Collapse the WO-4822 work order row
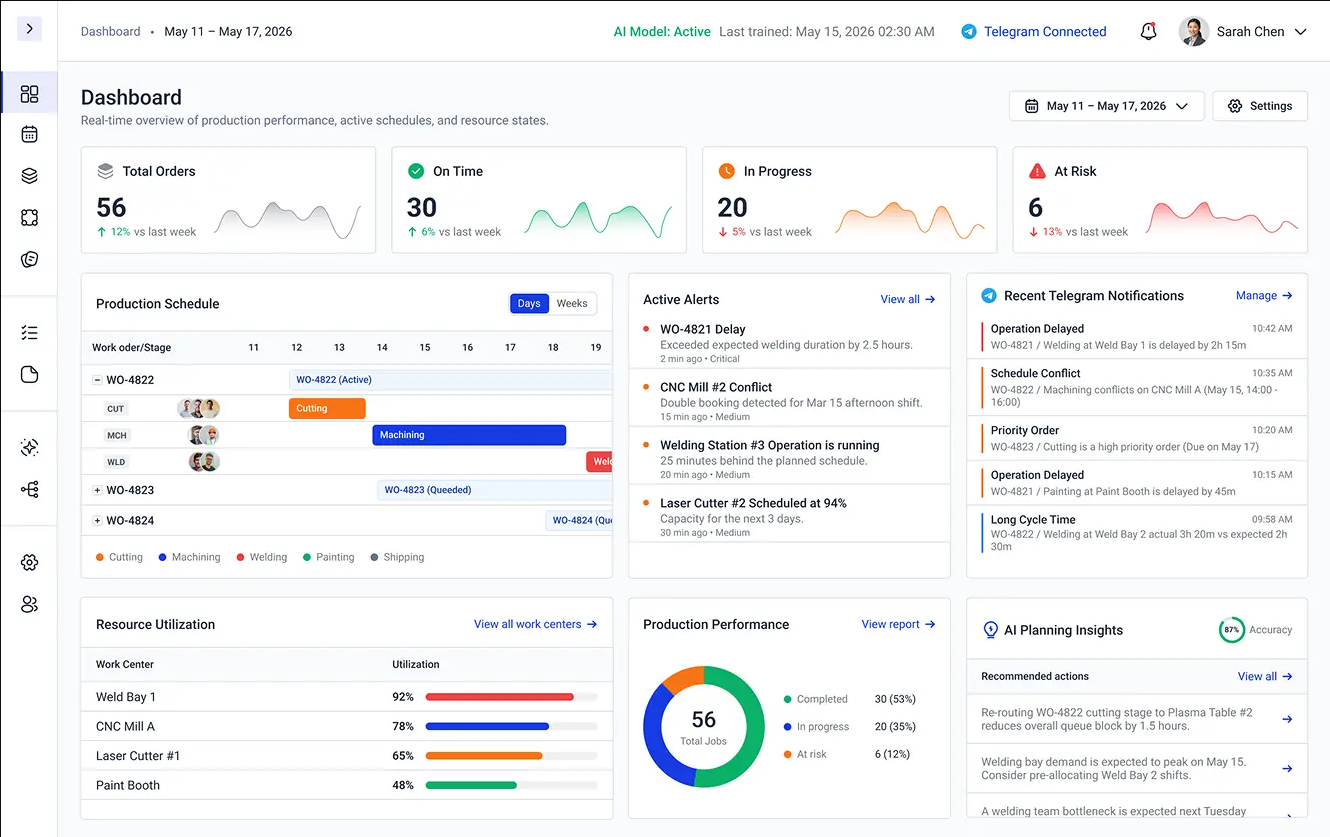The width and height of the screenshot is (1330, 837). [97, 380]
